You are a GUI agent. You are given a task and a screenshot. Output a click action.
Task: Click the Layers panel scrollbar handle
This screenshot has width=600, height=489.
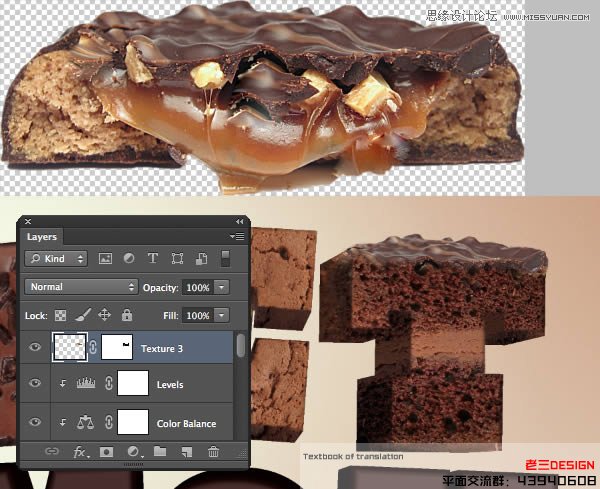[x=240, y=346]
